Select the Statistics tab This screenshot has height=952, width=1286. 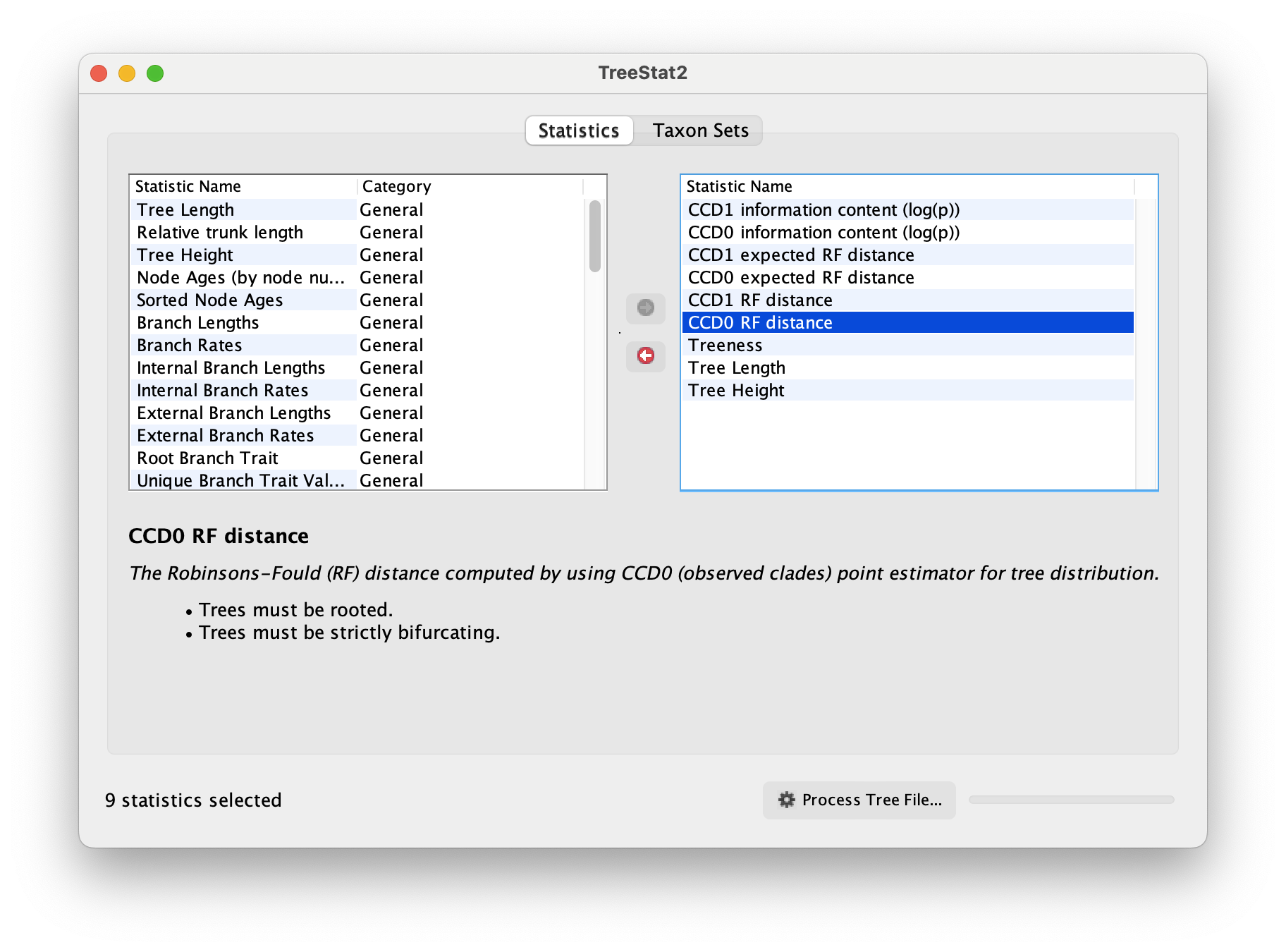coord(579,130)
